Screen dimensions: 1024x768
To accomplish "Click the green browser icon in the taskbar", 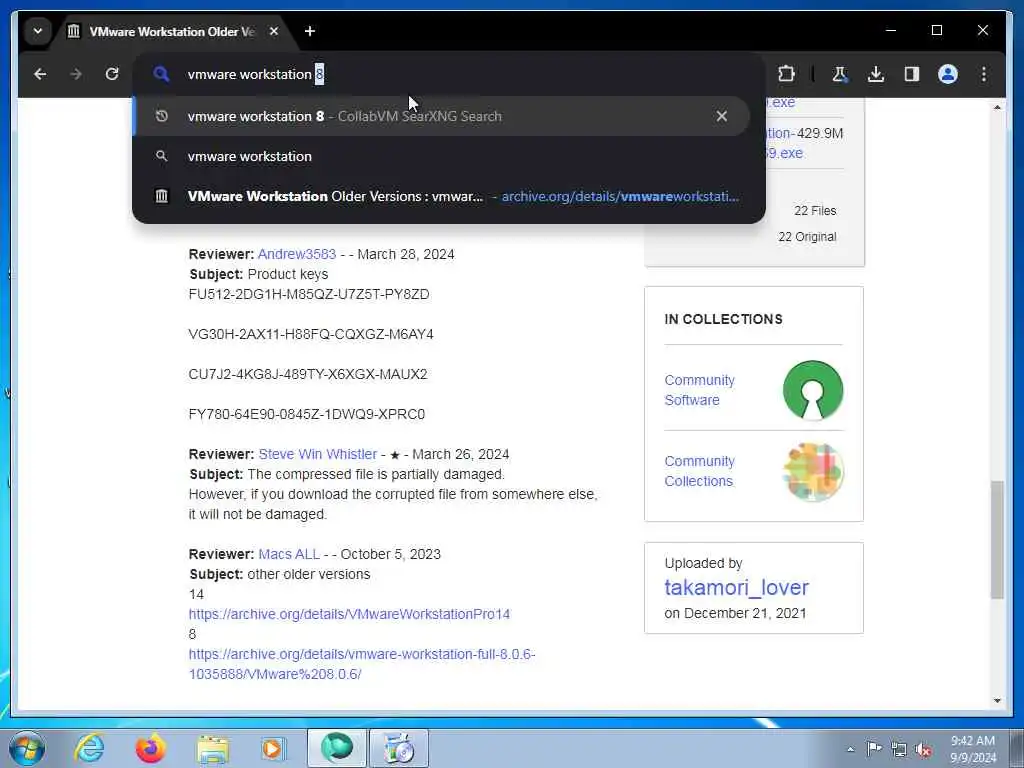I will tap(337, 748).
